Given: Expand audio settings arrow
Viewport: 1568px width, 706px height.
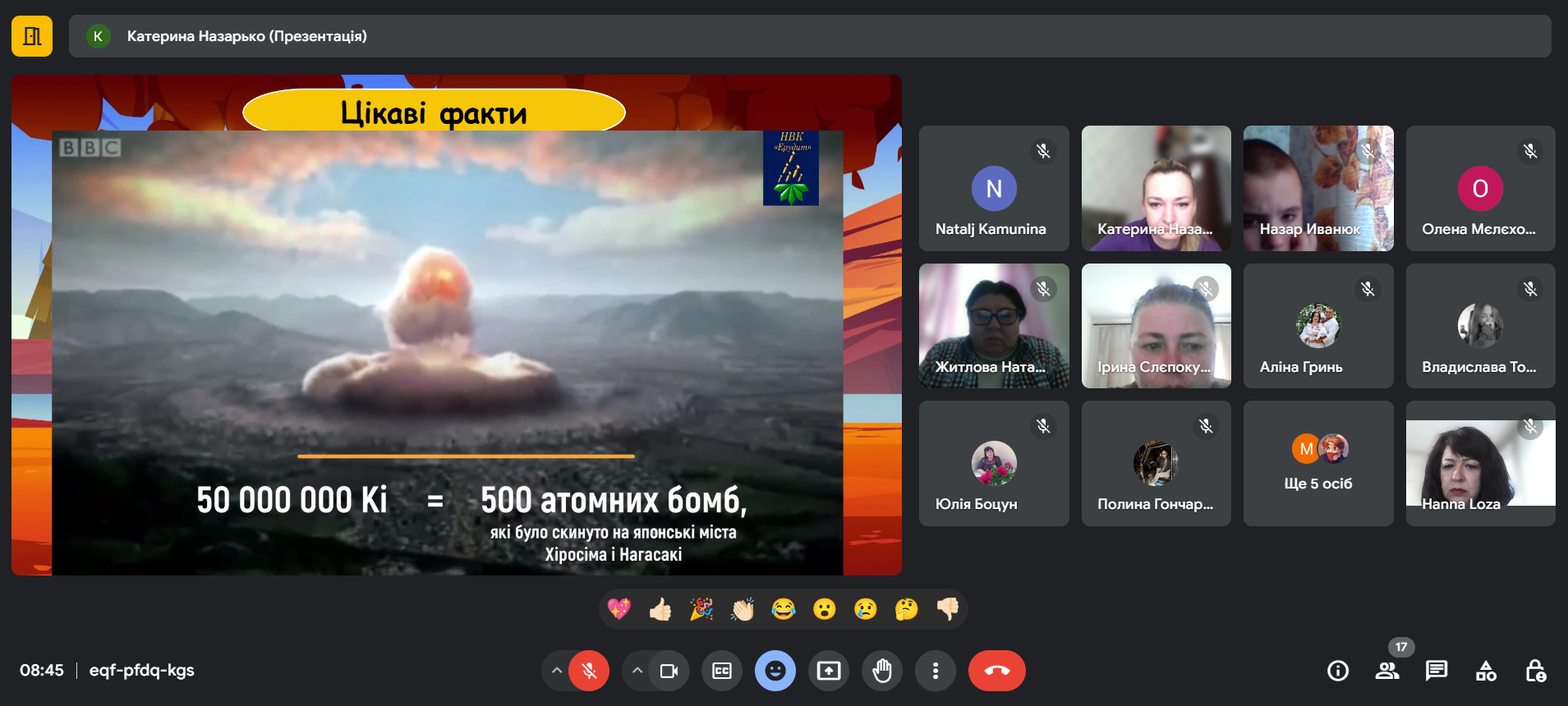Looking at the screenshot, I should point(557,671).
